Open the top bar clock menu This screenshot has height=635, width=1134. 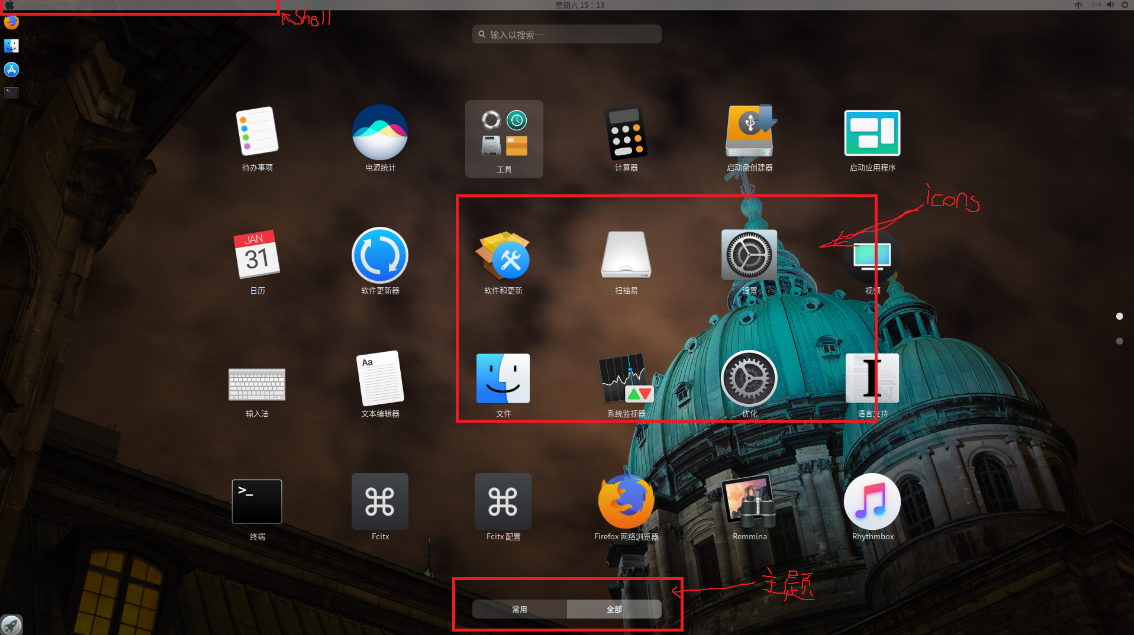pos(579,5)
